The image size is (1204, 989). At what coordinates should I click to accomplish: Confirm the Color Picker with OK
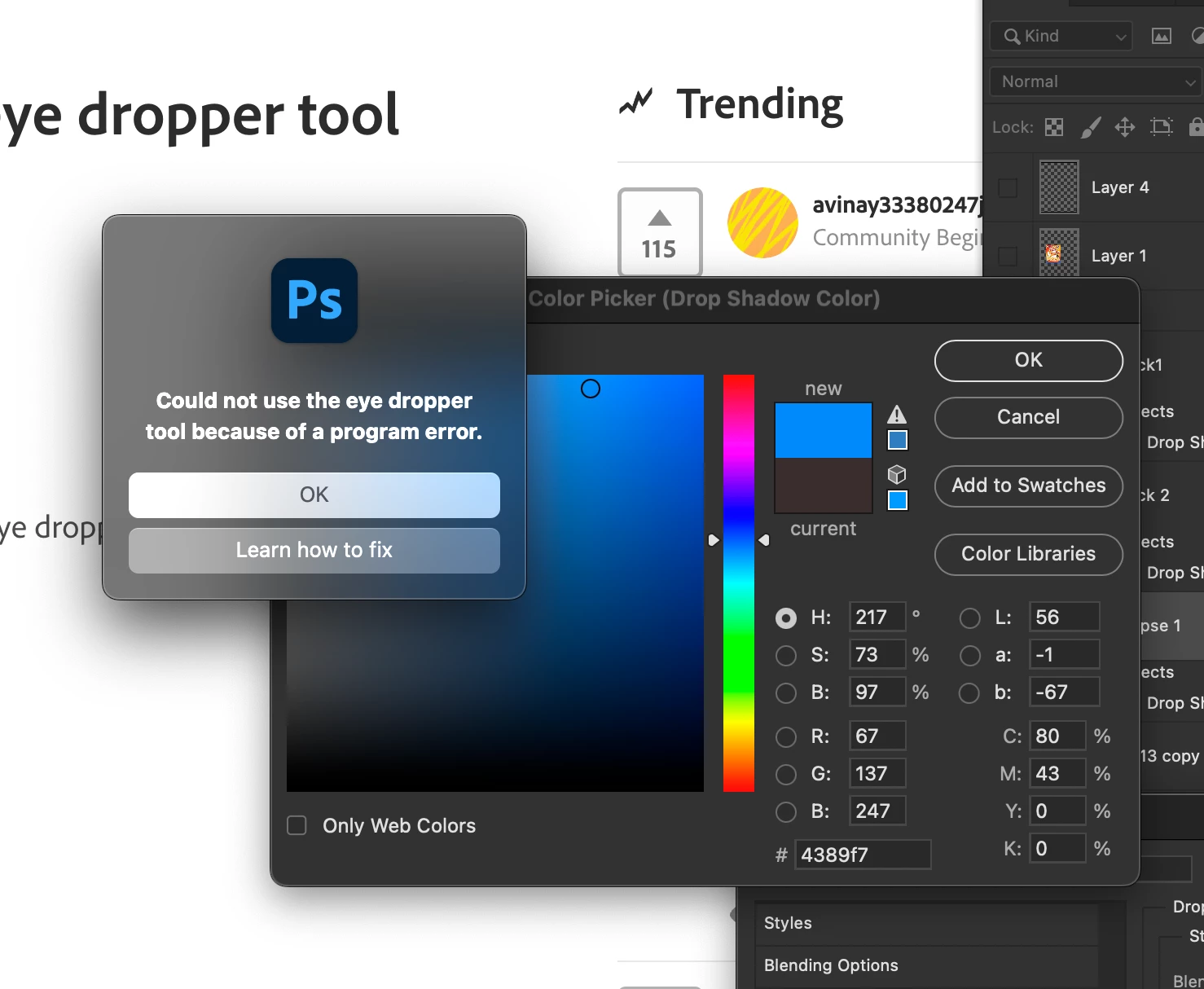(x=1028, y=360)
